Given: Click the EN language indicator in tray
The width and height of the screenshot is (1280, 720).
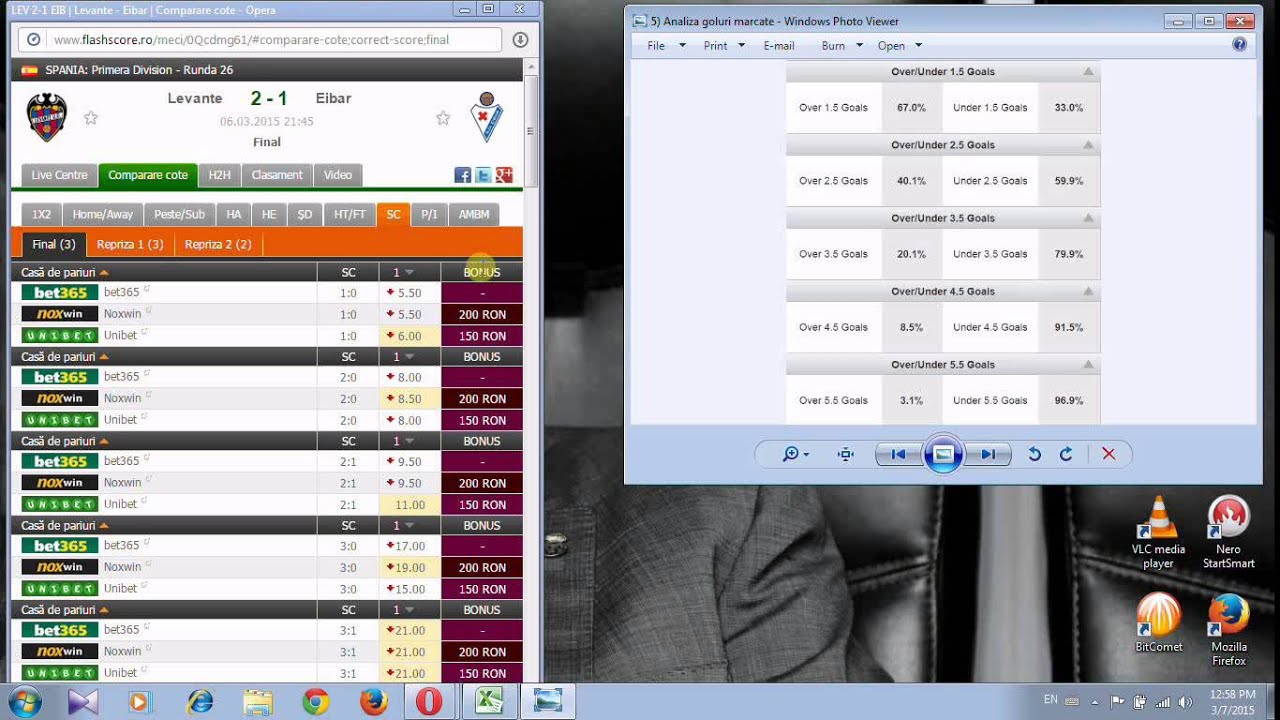Looking at the screenshot, I should point(1051,700).
